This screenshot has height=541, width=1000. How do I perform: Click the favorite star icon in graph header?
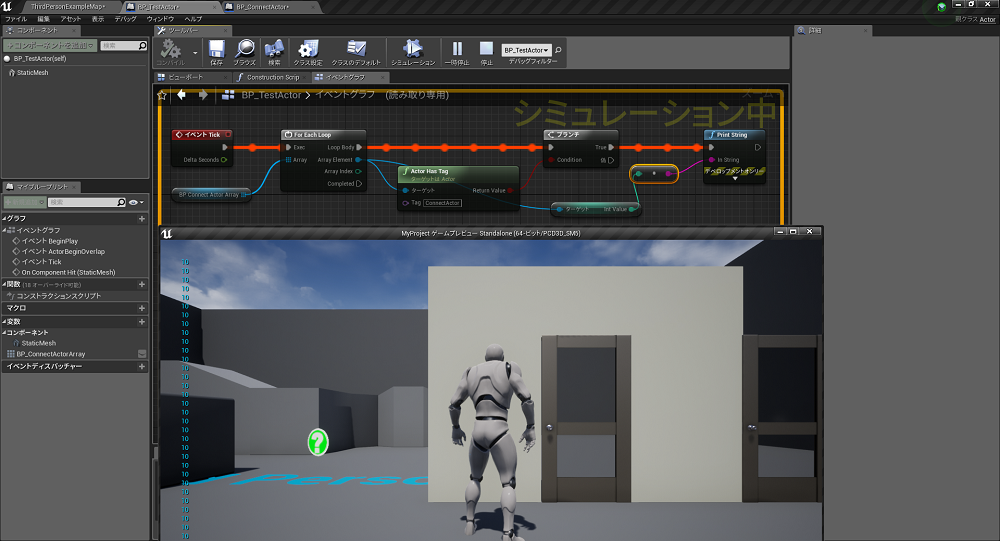[x=162, y=95]
